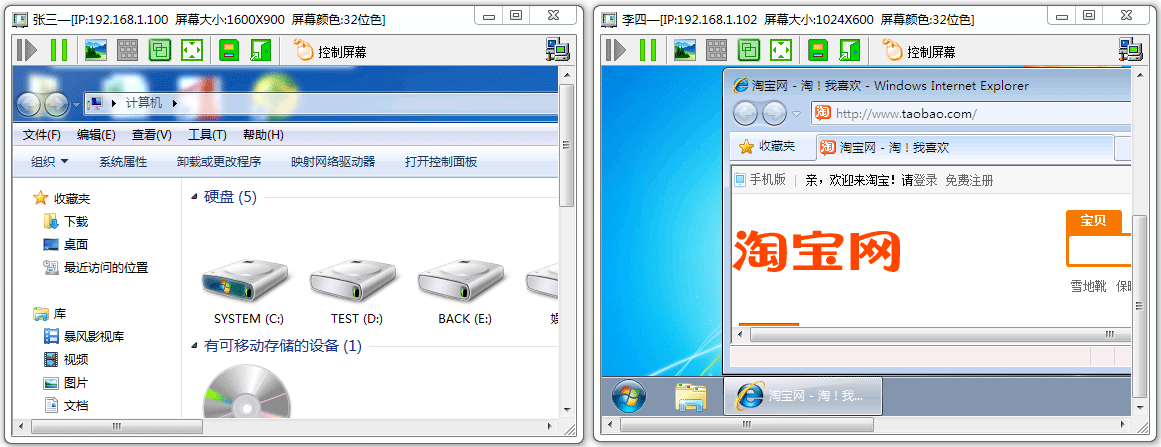Click the green pause icon in 张三 window
1161x447 pixels.
(59, 50)
